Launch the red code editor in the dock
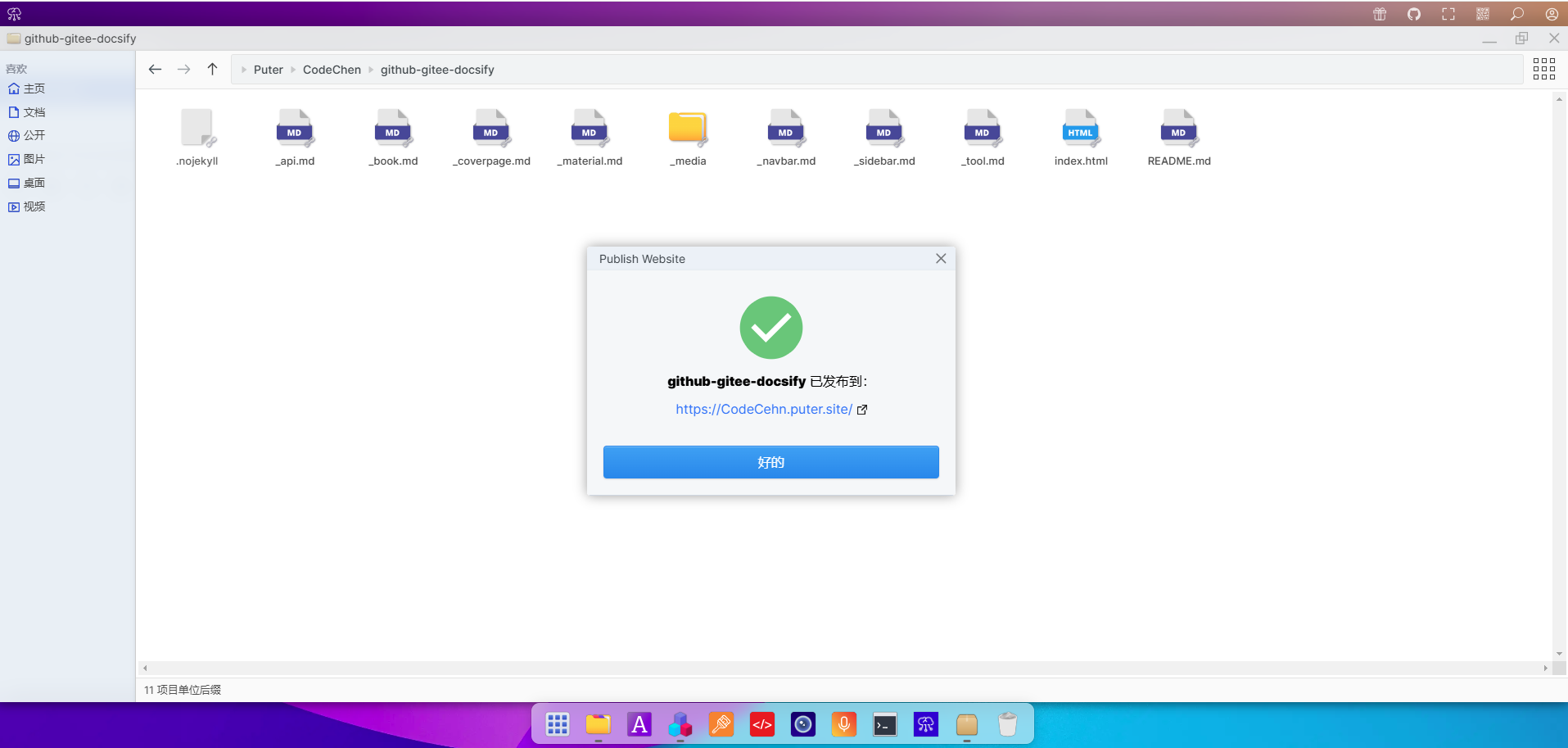This screenshot has width=1568, height=748. point(762,724)
